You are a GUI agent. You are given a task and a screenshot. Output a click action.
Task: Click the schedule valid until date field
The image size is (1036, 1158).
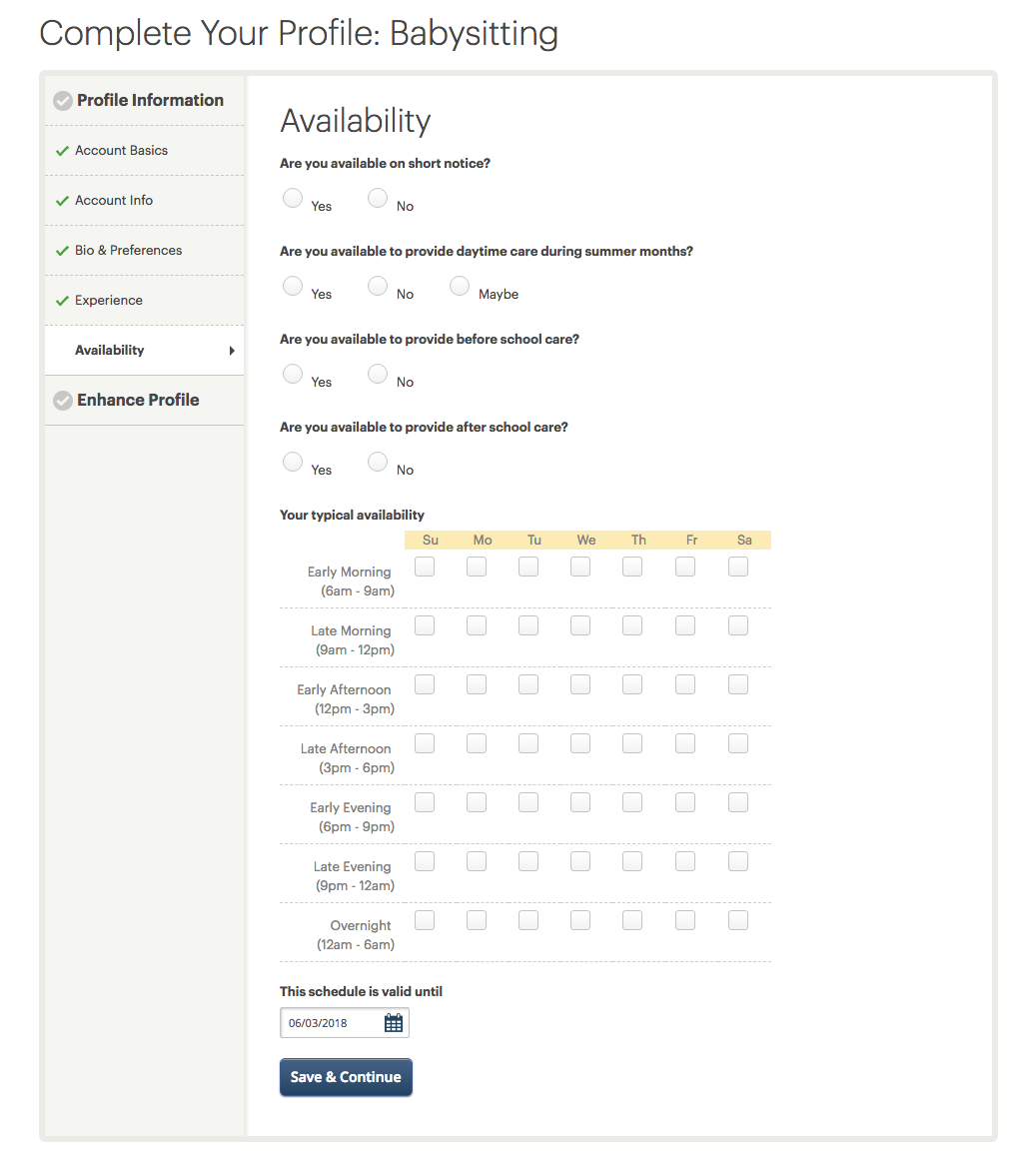click(x=330, y=1023)
